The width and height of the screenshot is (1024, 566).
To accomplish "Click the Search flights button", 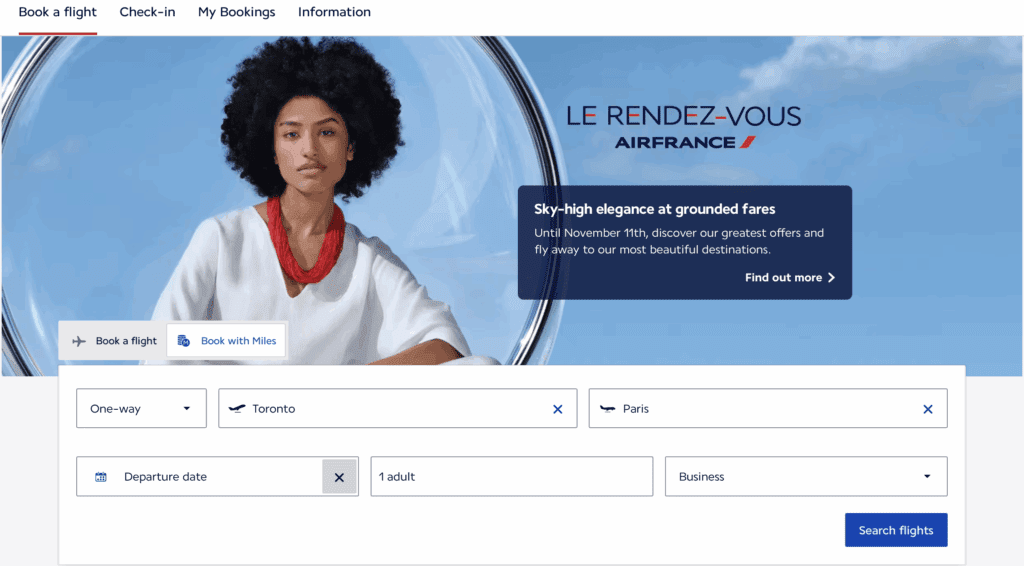I will pos(896,530).
